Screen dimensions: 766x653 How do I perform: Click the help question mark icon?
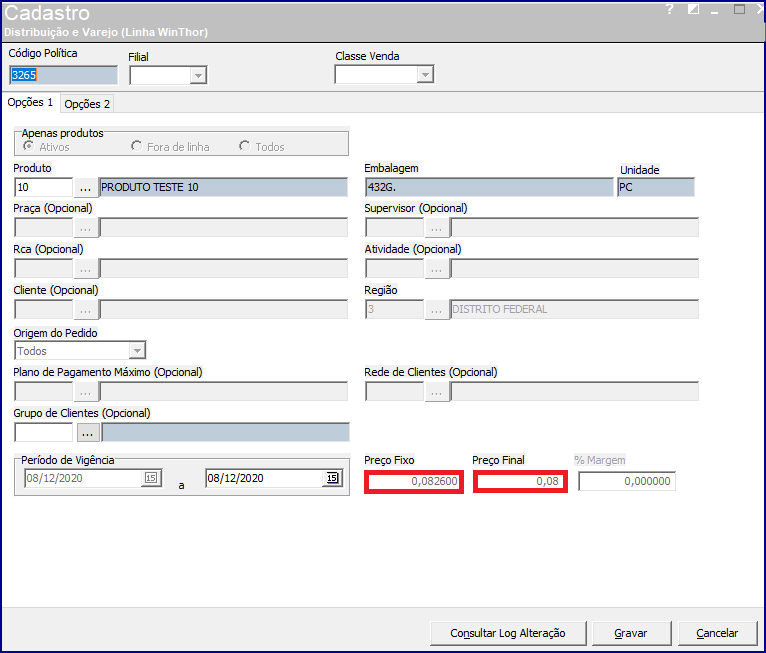[x=669, y=9]
